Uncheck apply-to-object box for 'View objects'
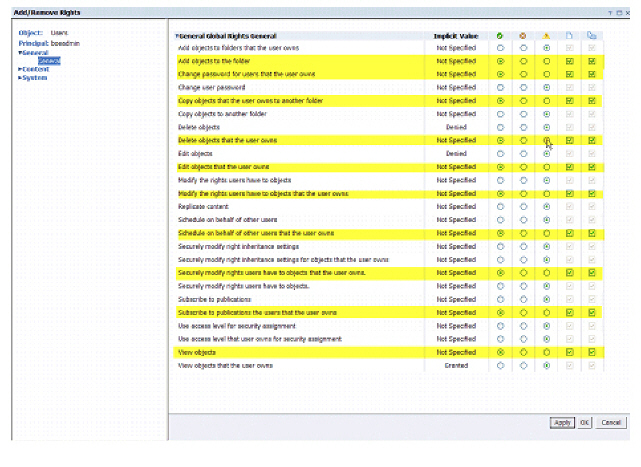The image size is (641, 467). (x=569, y=352)
